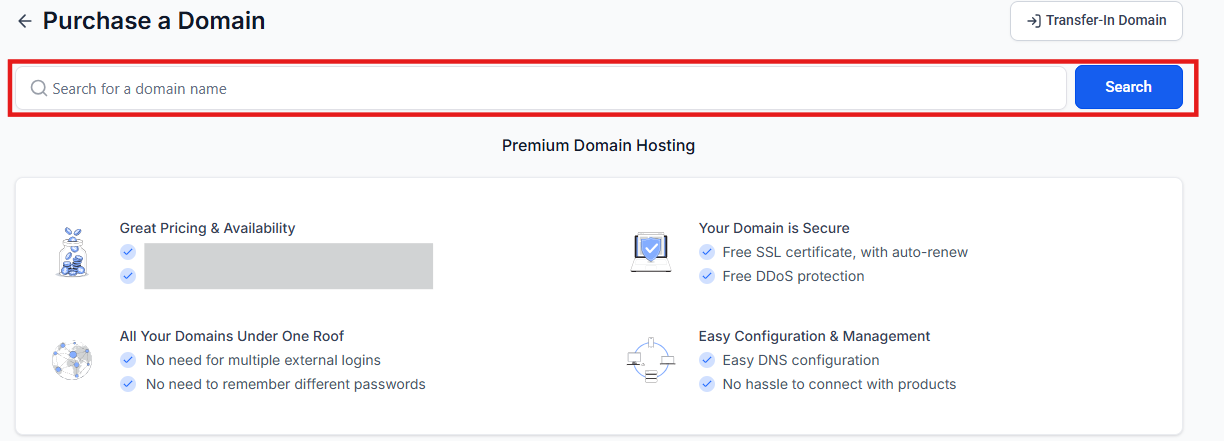Click the Your Domain is Secure heading
Viewport: 1224px width, 441px height.
774,228
